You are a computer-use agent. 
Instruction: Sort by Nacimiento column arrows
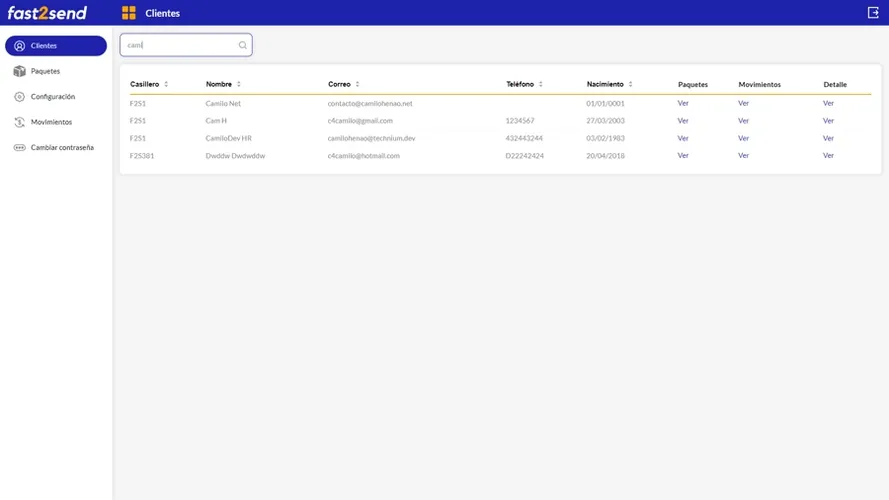(630, 84)
